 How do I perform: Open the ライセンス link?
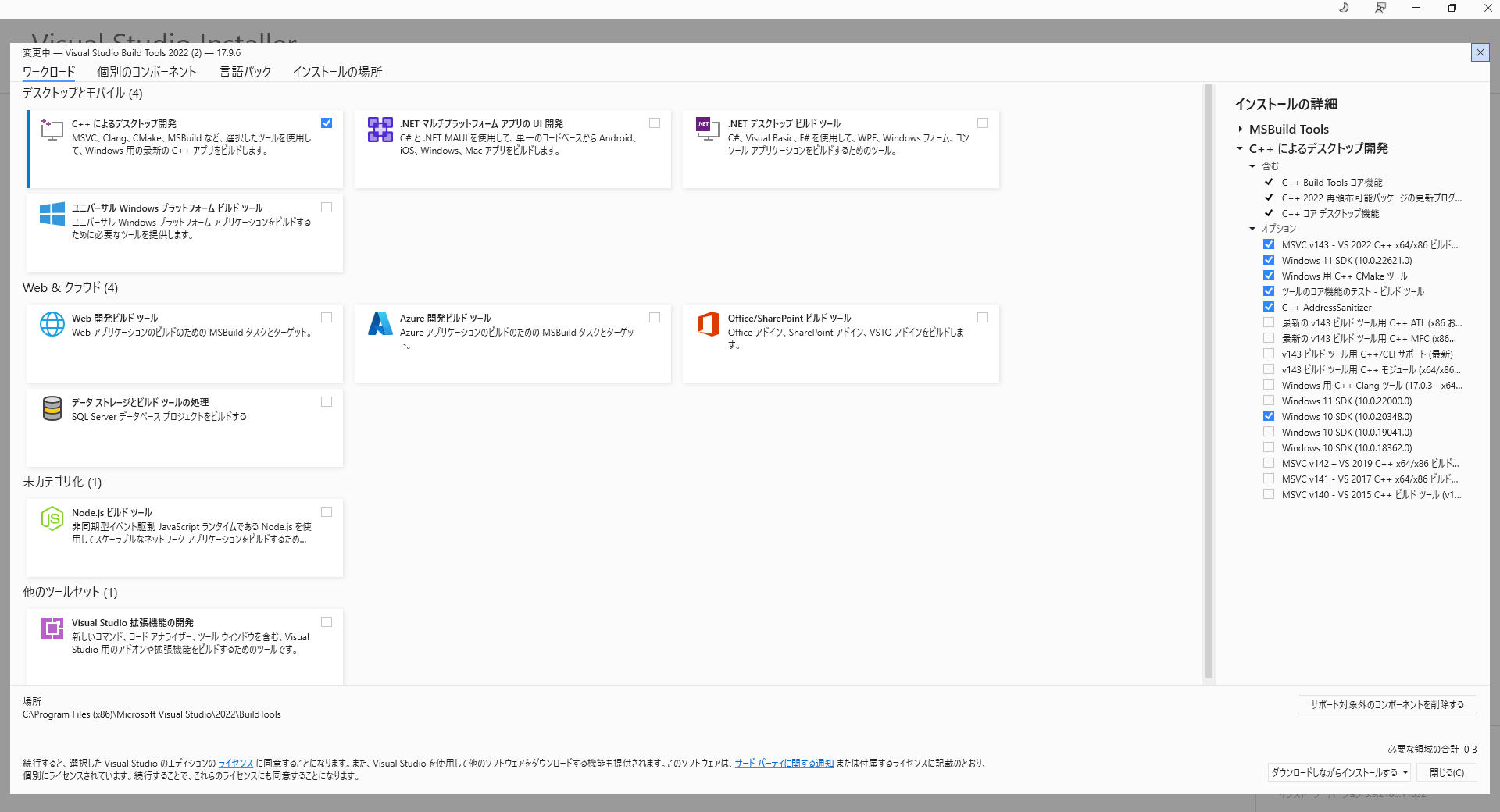point(236,764)
